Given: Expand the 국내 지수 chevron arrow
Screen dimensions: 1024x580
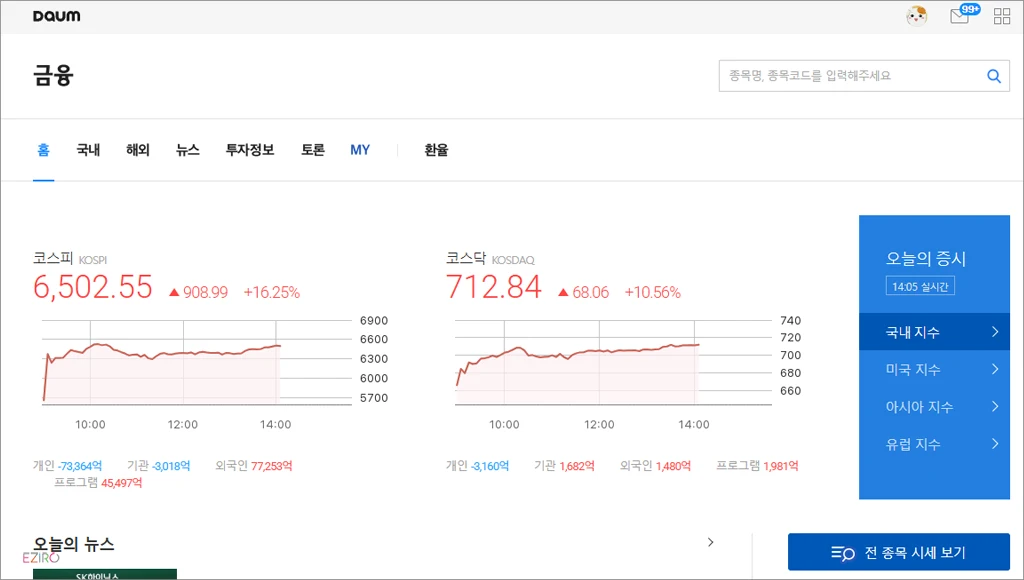Looking at the screenshot, I should tap(995, 332).
